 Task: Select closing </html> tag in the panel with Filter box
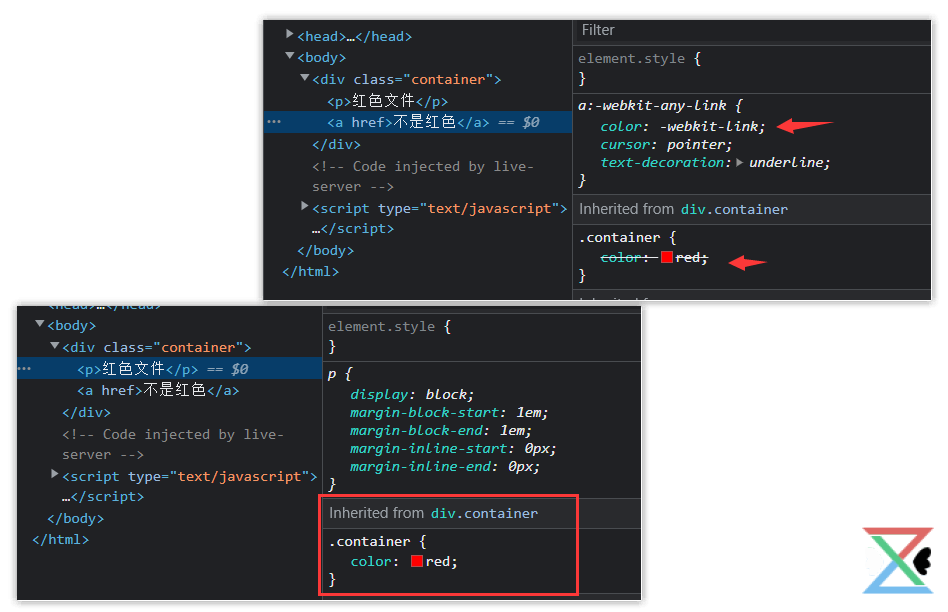pos(310,272)
